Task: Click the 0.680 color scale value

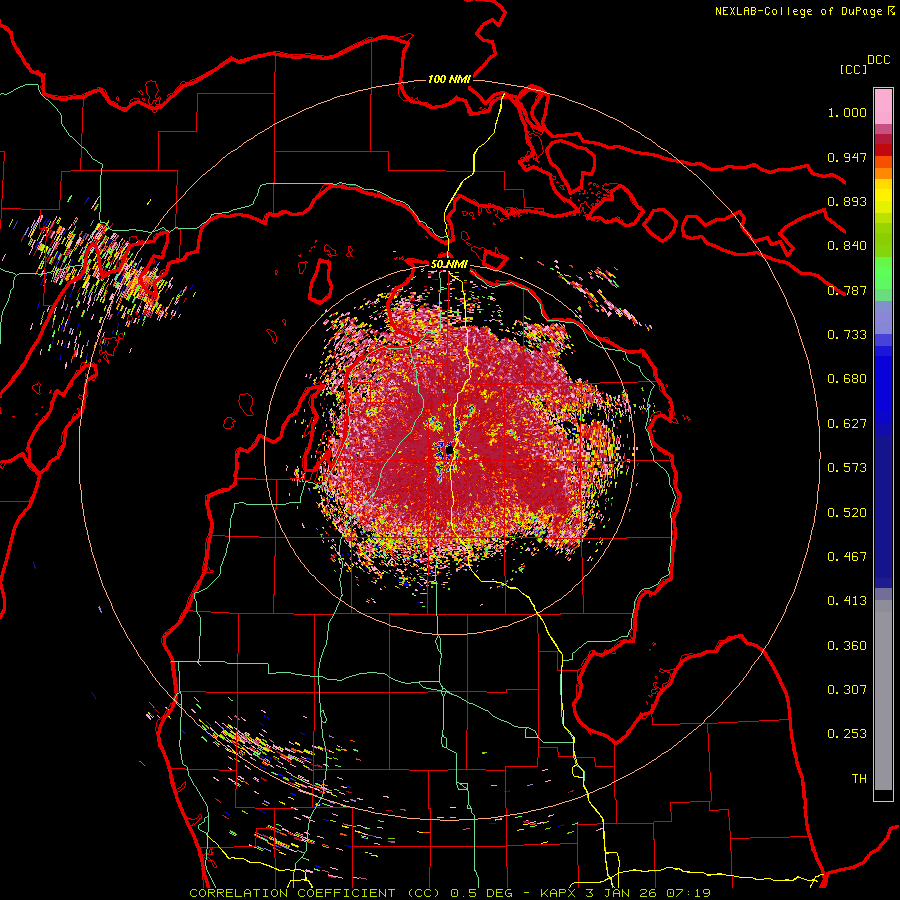Action: coord(847,379)
